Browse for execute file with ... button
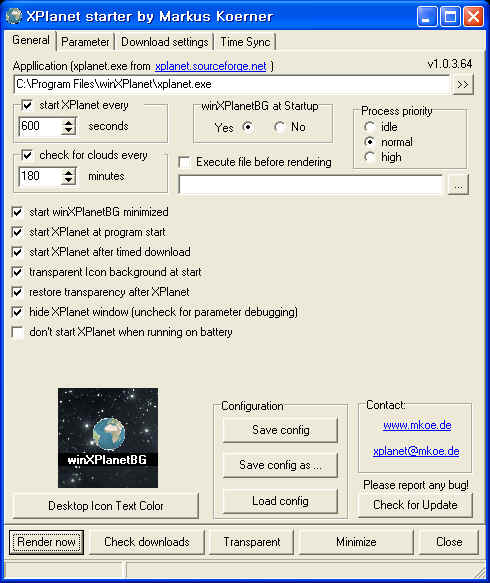 pos(458,184)
